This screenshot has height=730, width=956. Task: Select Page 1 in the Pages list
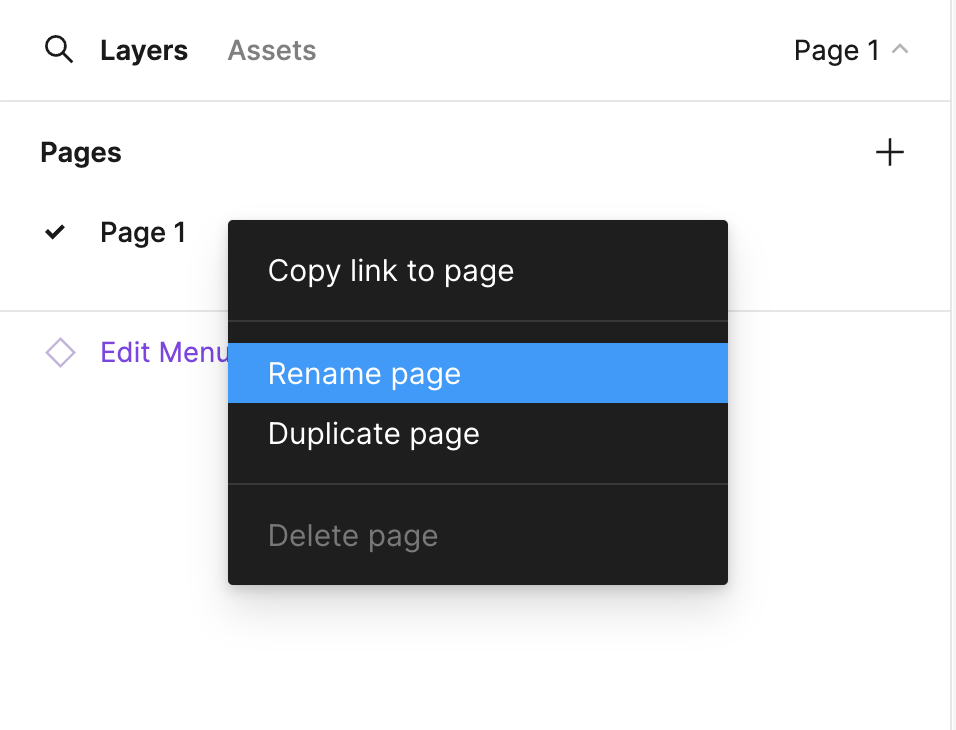tap(143, 232)
